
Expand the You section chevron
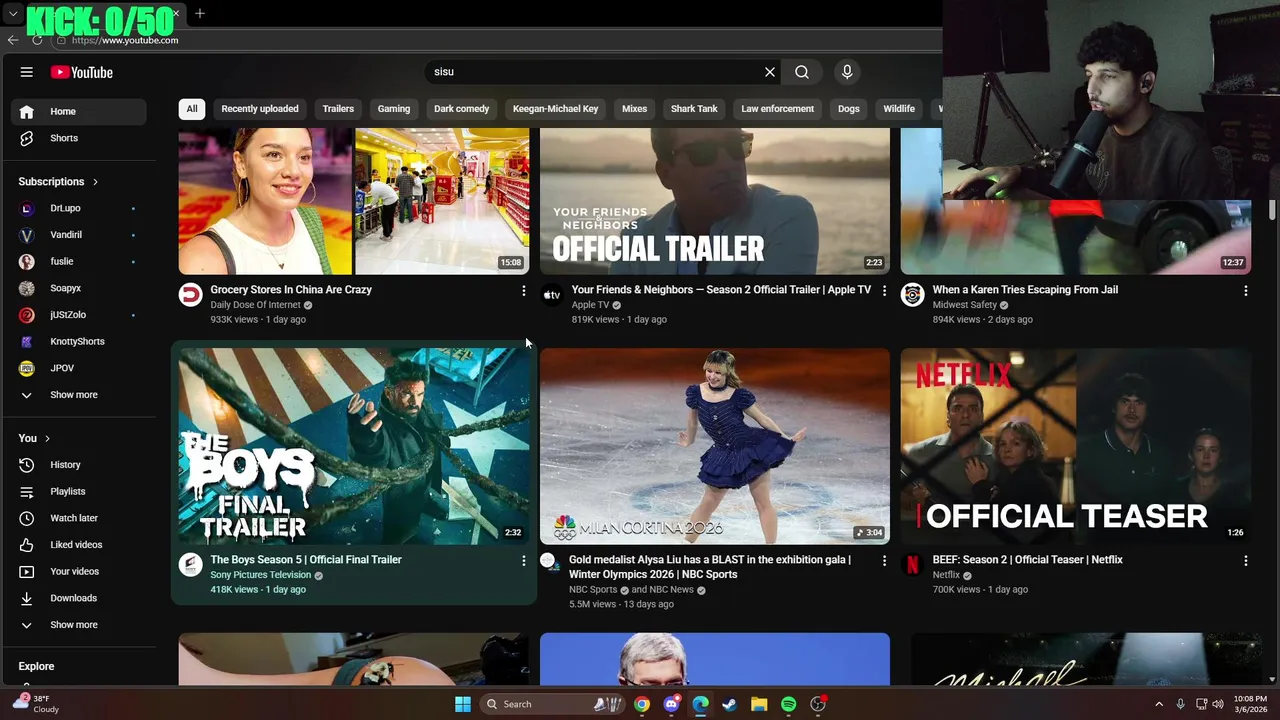click(x=46, y=438)
